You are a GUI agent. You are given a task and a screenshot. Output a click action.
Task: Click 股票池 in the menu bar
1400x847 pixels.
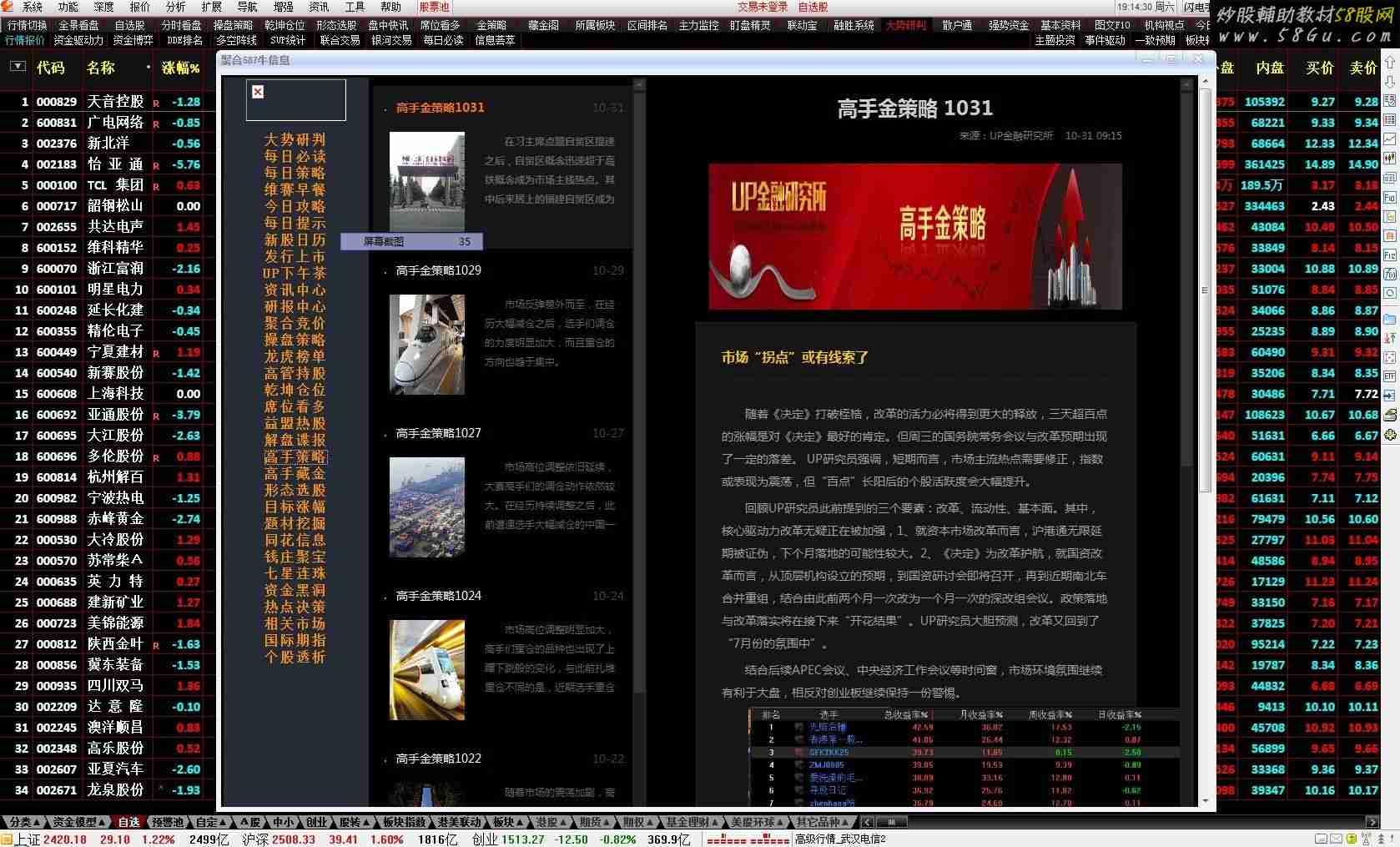434,7
